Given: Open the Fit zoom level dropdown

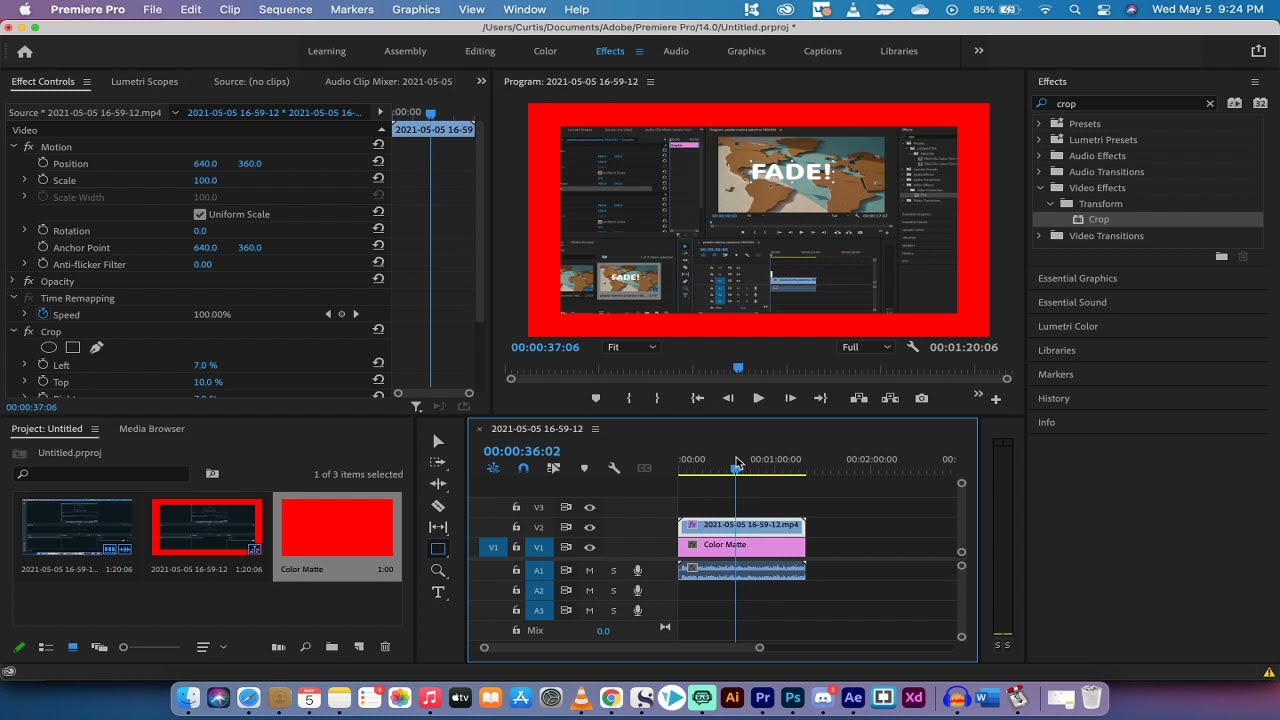Looking at the screenshot, I should (632, 347).
